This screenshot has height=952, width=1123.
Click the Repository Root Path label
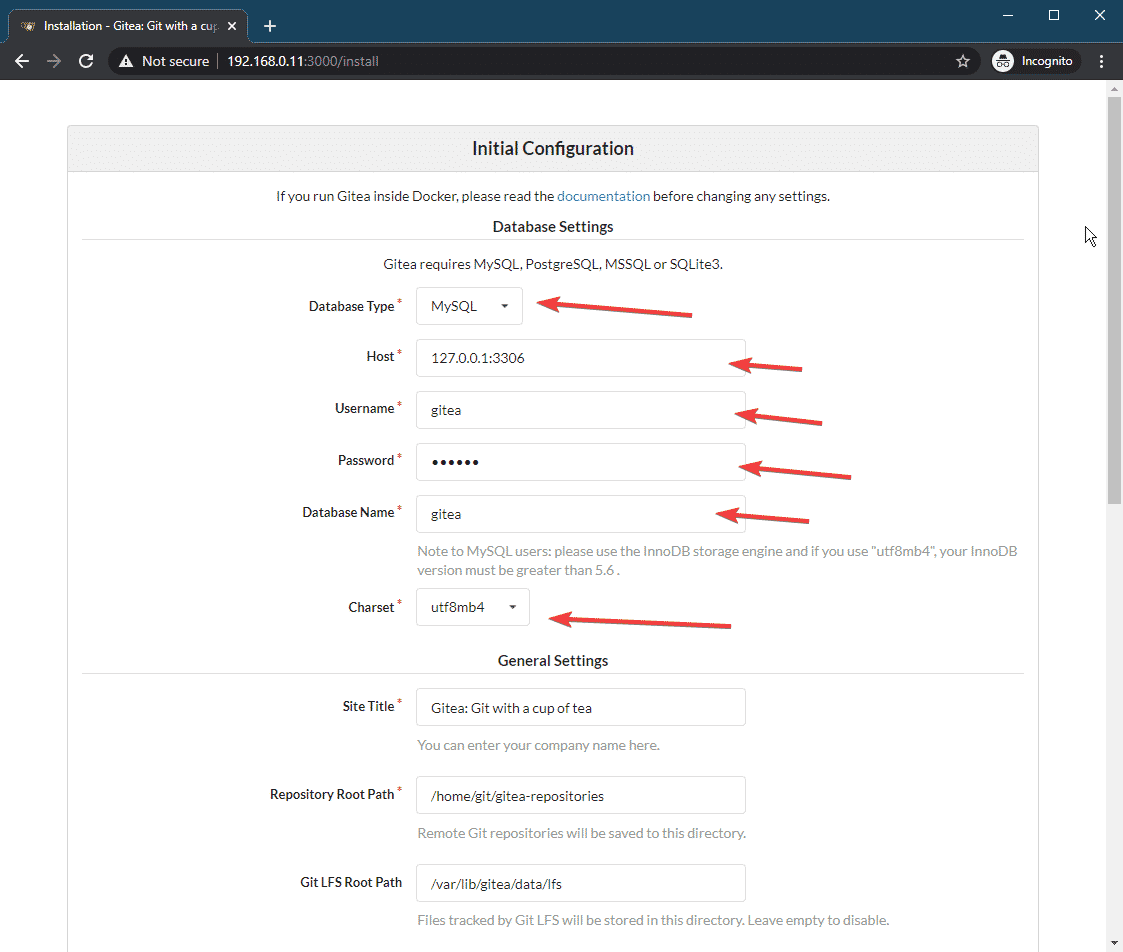tap(332, 794)
